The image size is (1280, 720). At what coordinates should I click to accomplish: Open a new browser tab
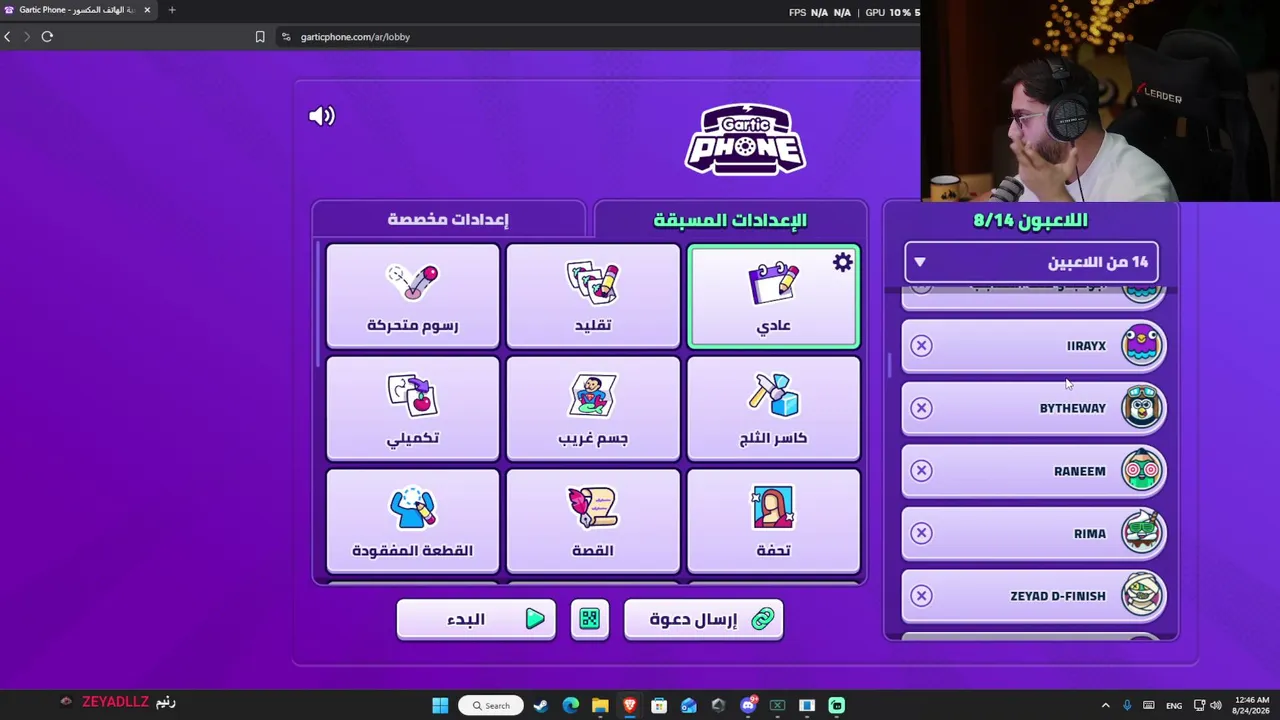tap(172, 10)
